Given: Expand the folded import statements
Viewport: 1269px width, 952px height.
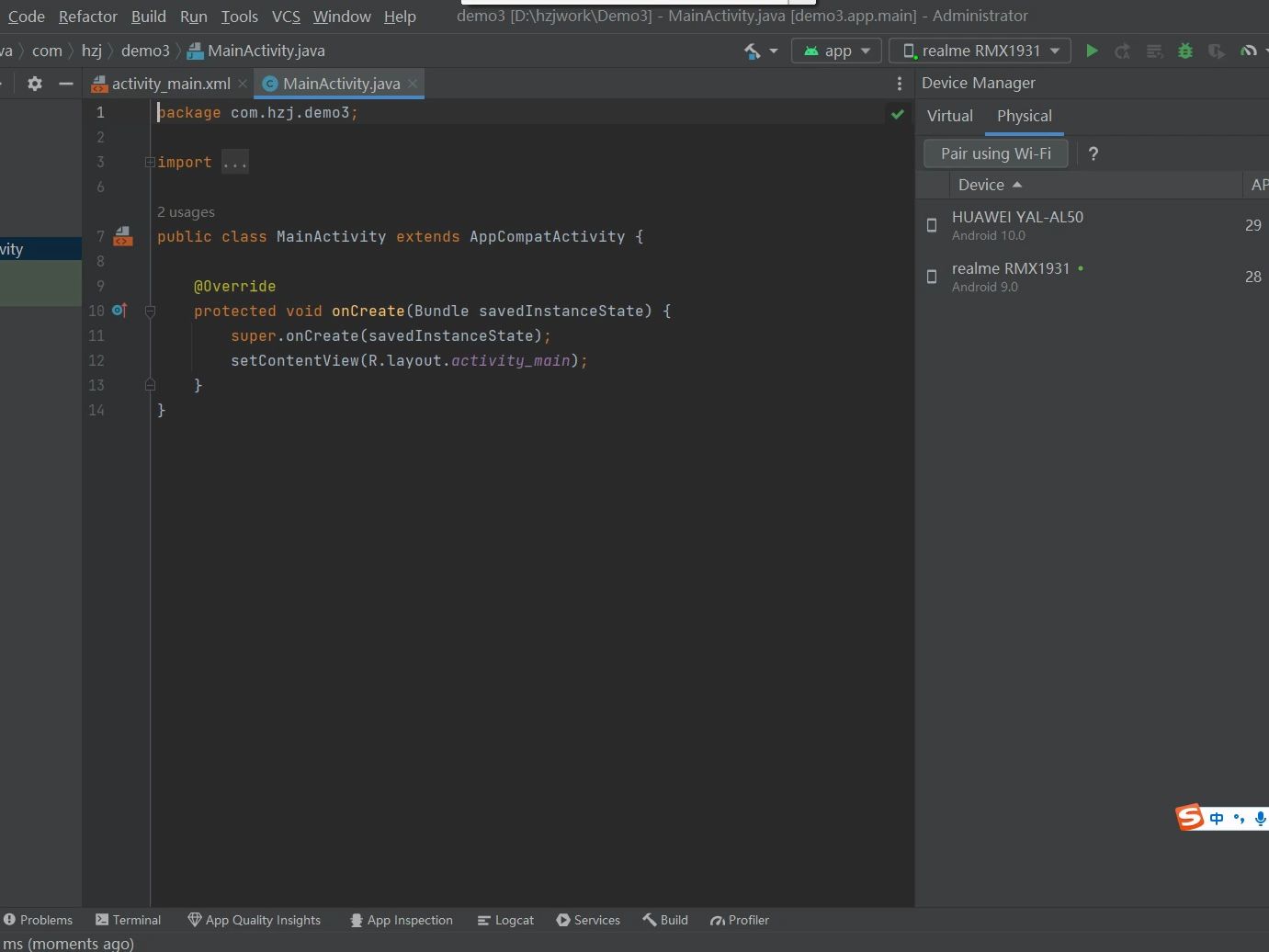Looking at the screenshot, I should tap(149, 163).
